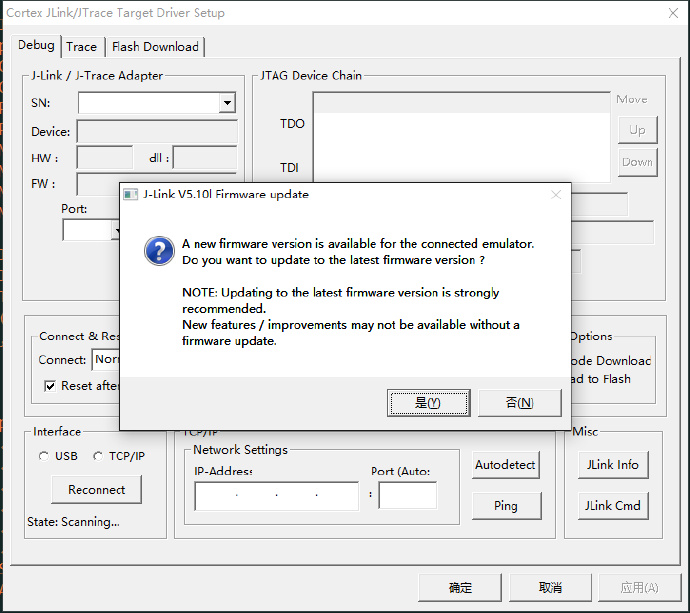The height and width of the screenshot is (613, 690).
Task: Click the Move Up button
Action: click(637, 130)
